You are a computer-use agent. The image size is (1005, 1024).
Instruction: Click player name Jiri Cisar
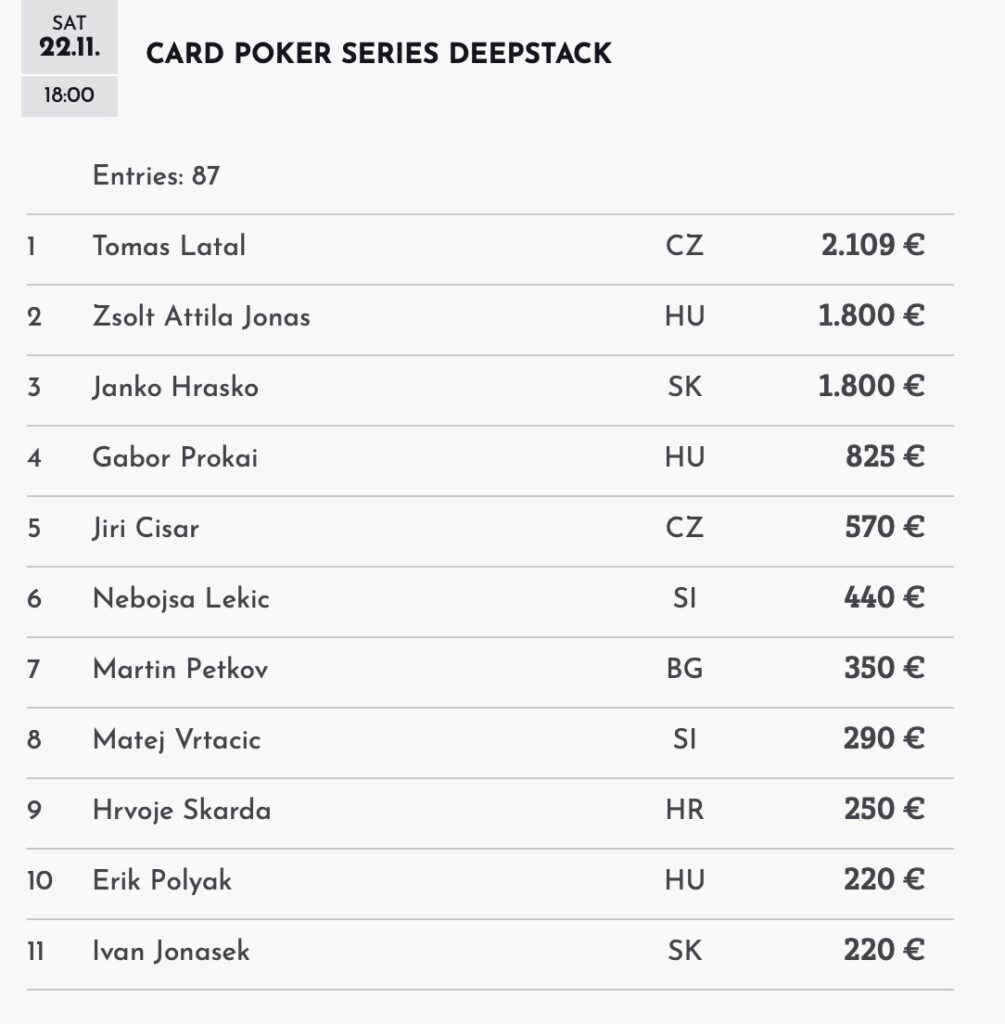[146, 528]
